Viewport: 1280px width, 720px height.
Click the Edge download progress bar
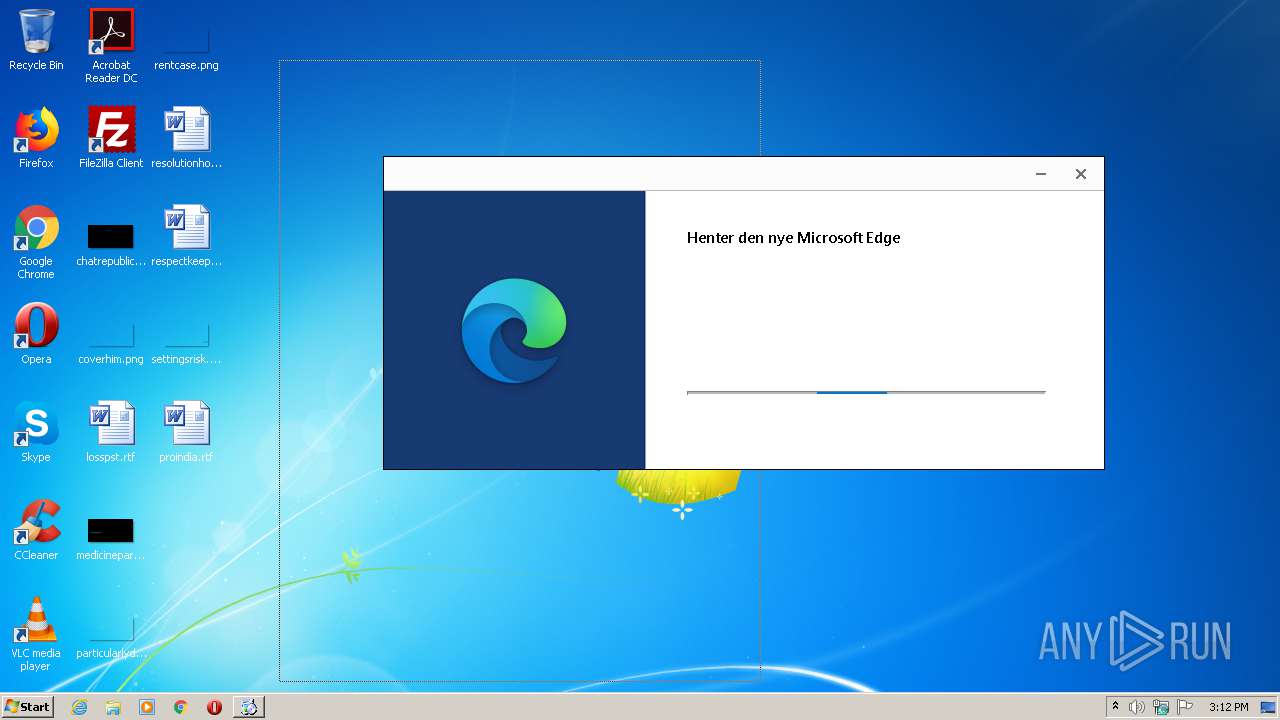(x=866, y=393)
